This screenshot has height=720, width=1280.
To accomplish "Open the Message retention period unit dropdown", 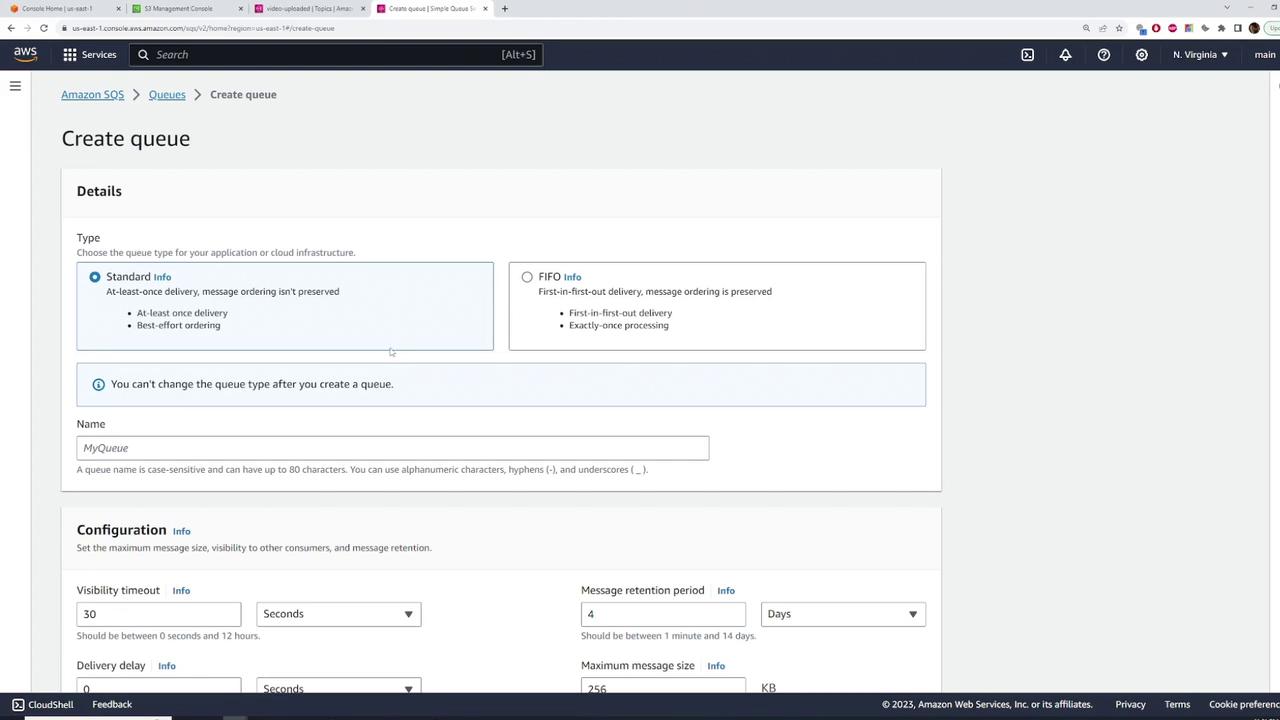I will click(x=843, y=614).
